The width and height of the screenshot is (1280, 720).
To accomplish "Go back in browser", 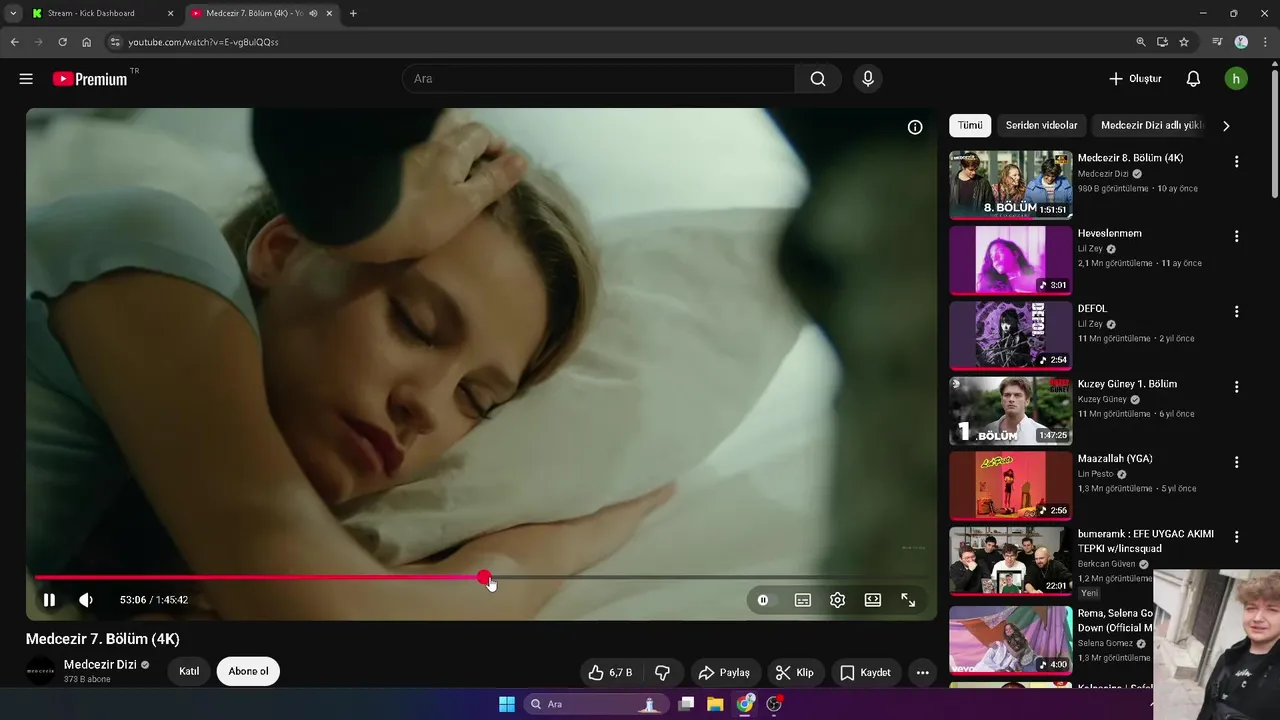I will [14, 42].
